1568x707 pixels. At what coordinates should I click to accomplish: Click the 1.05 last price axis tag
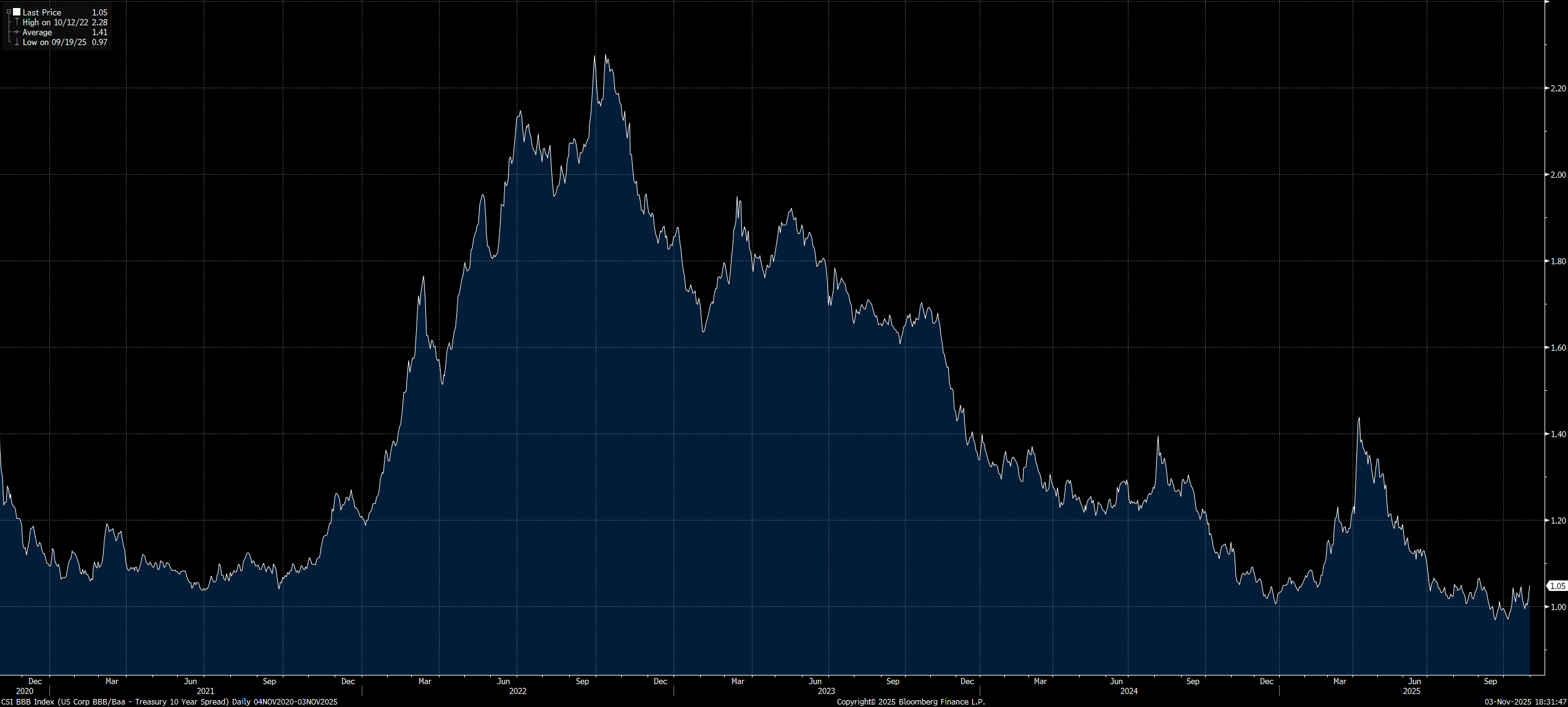tap(1558, 586)
